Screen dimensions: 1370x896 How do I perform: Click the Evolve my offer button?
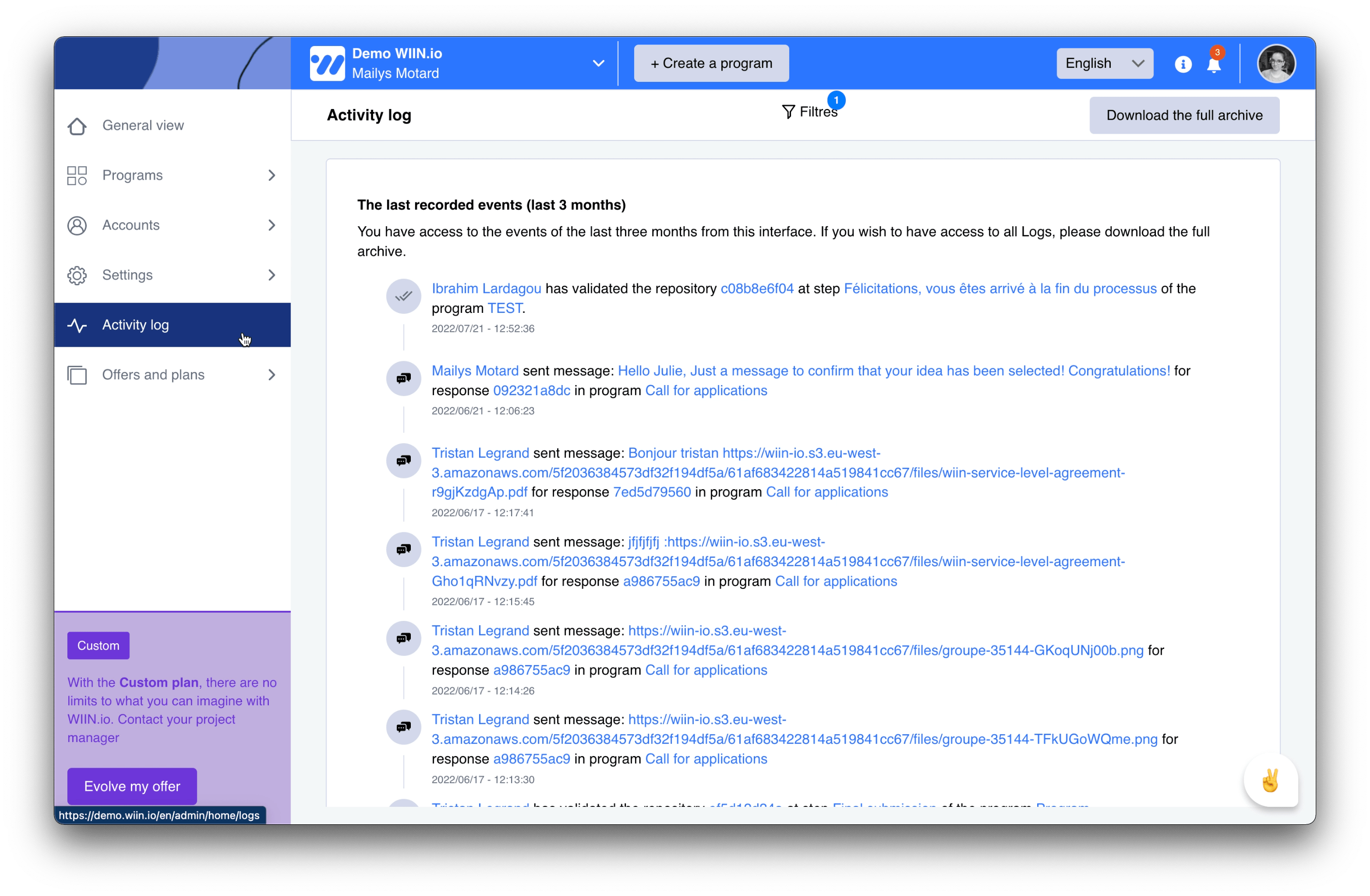[131, 786]
